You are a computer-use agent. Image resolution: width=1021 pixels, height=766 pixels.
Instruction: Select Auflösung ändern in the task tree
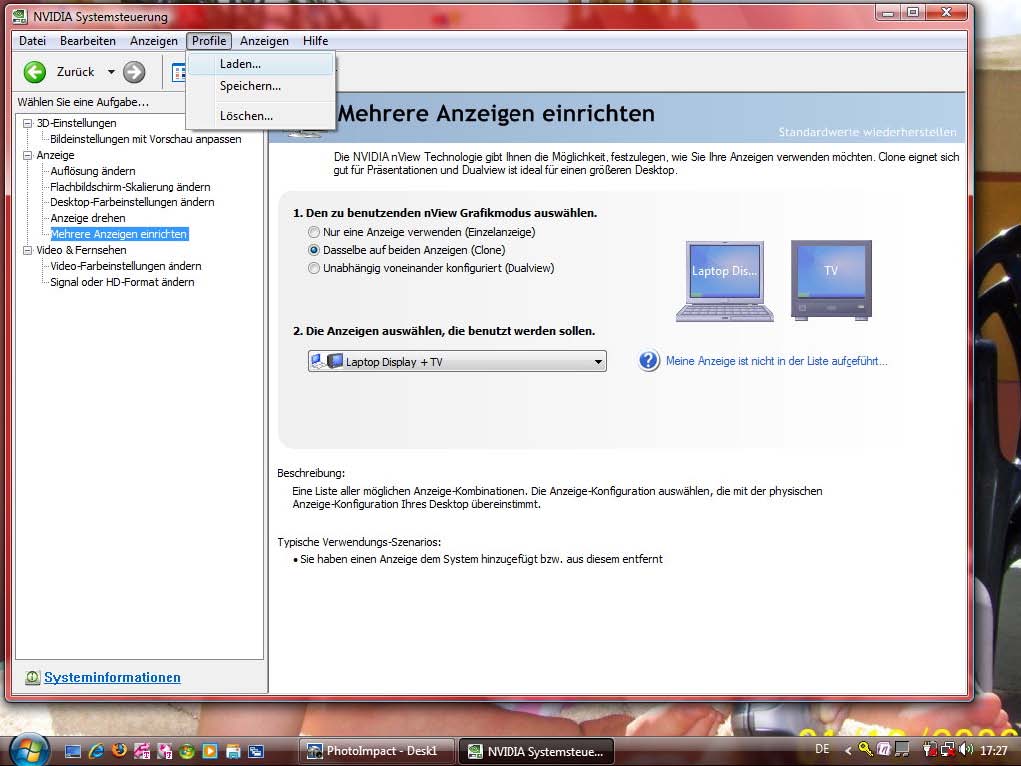pos(93,171)
